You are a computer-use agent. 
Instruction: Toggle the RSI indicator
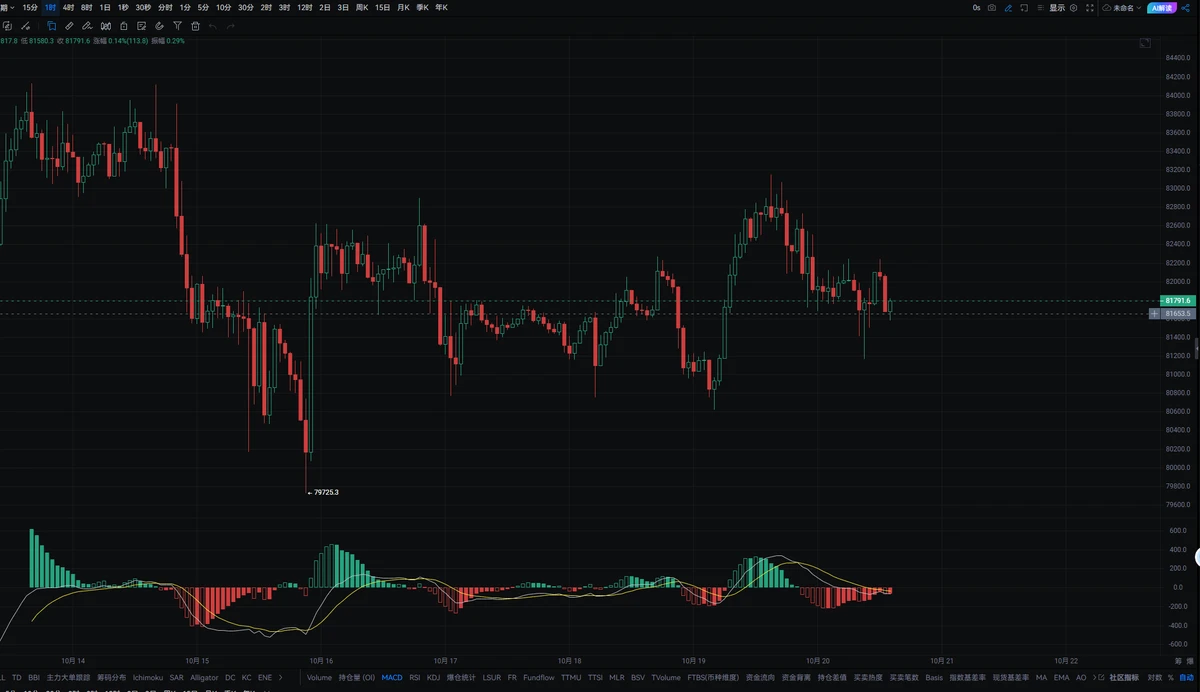pyautogui.click(x=415, y=677)
